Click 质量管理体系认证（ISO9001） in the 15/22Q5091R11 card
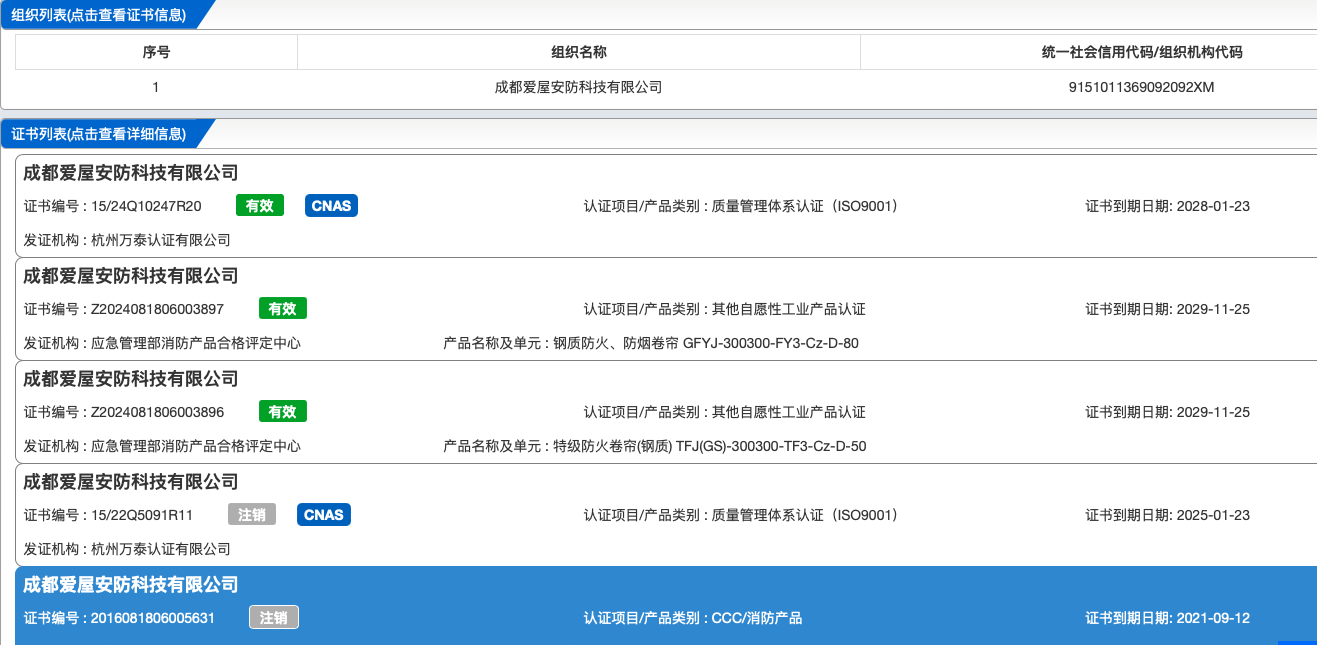1317x645 pixels. (804, 515)
